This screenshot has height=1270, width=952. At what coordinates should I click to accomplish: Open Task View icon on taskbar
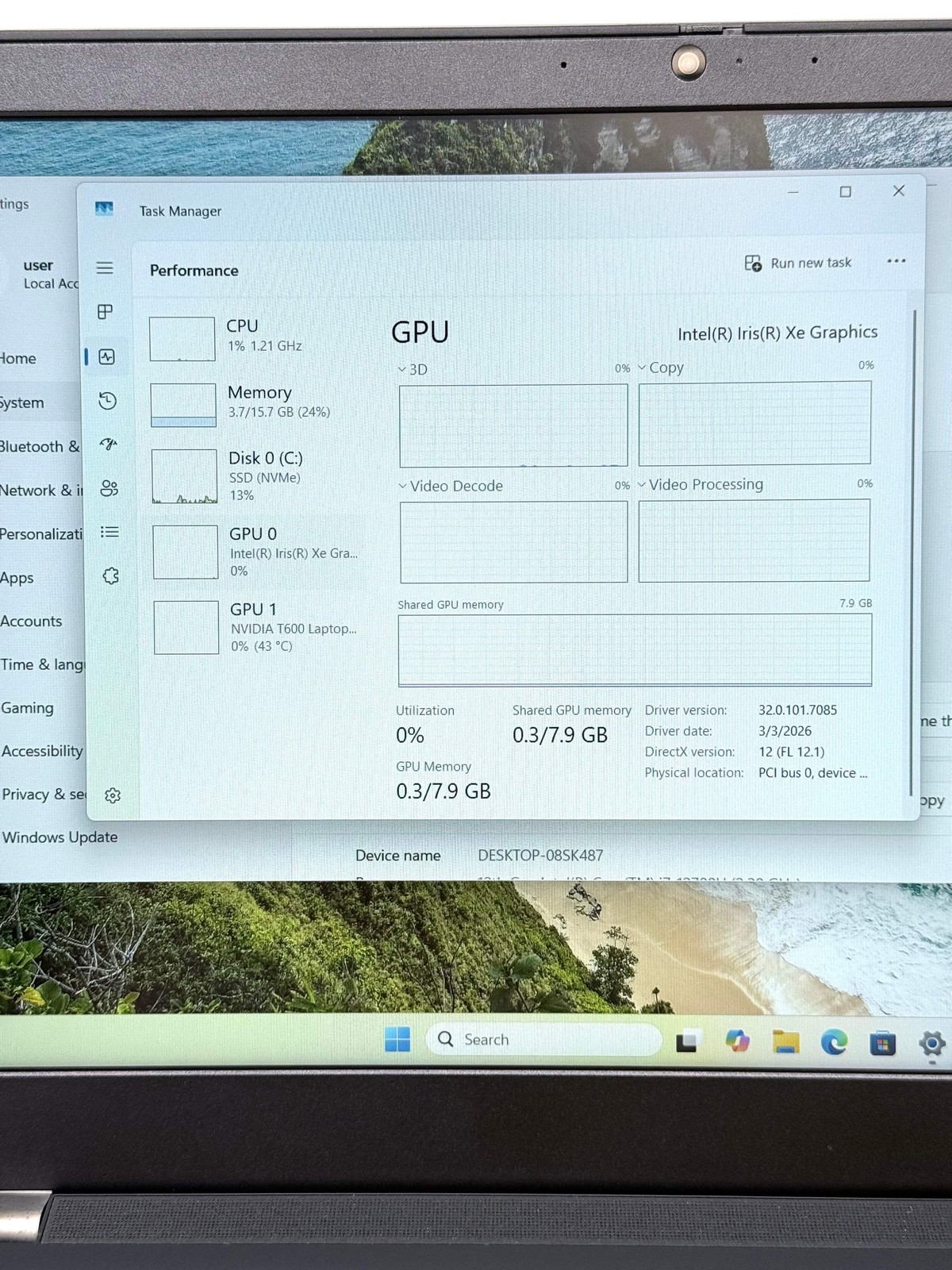(x=687, y=1041)
